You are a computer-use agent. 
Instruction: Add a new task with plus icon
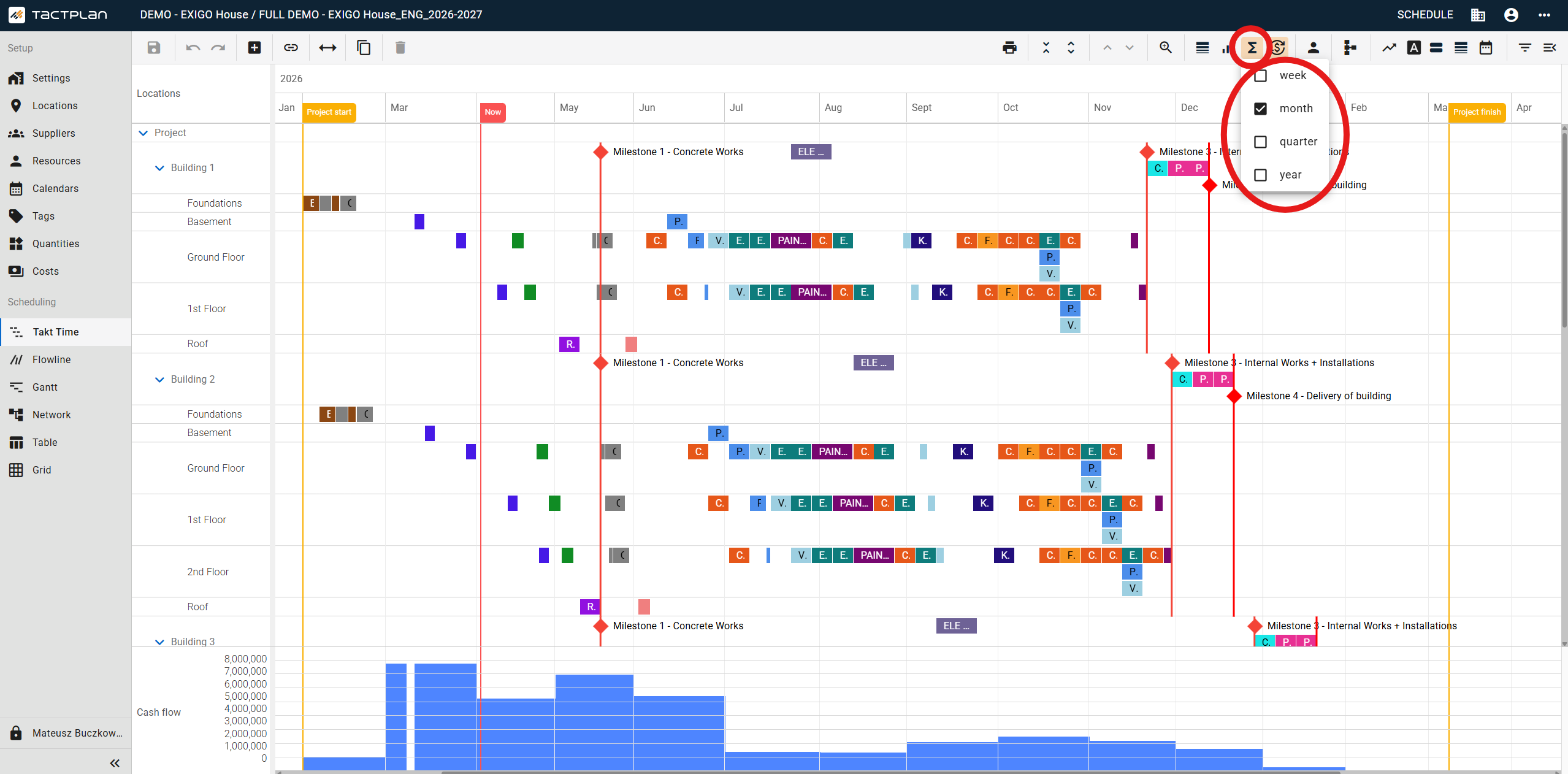click(x=254, y=48)
